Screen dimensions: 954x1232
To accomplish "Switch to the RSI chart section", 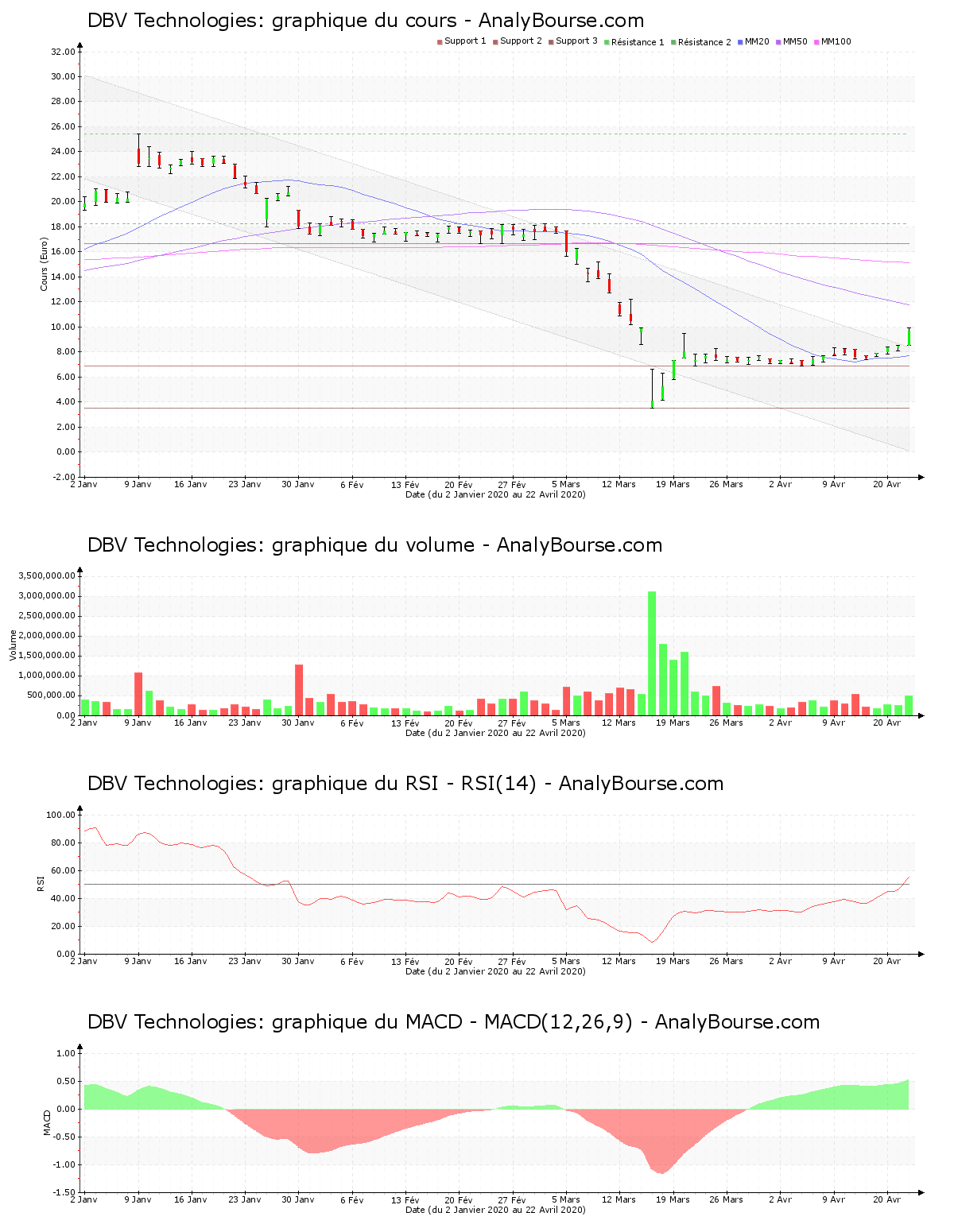I will click(x=405, y=785).
